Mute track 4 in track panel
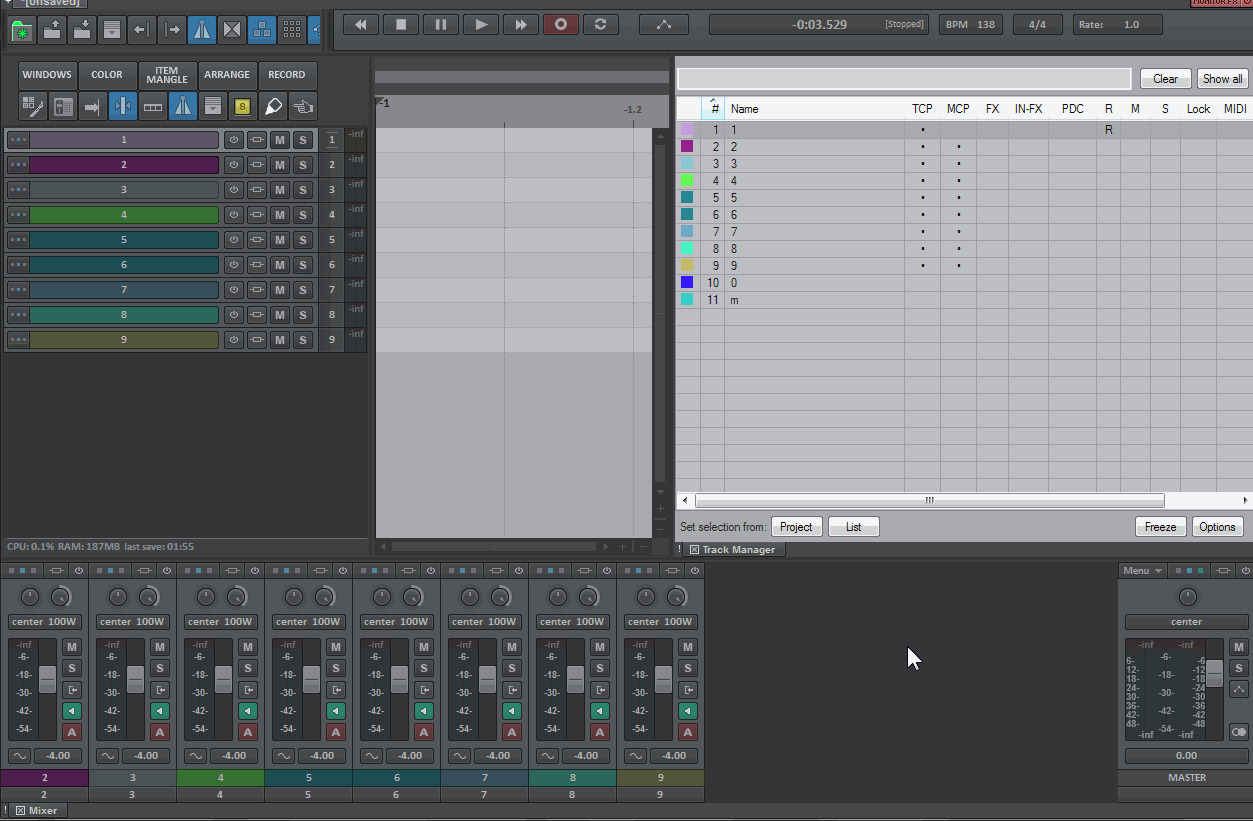Screen dimensions: 1253x821 tap(280, 215)
